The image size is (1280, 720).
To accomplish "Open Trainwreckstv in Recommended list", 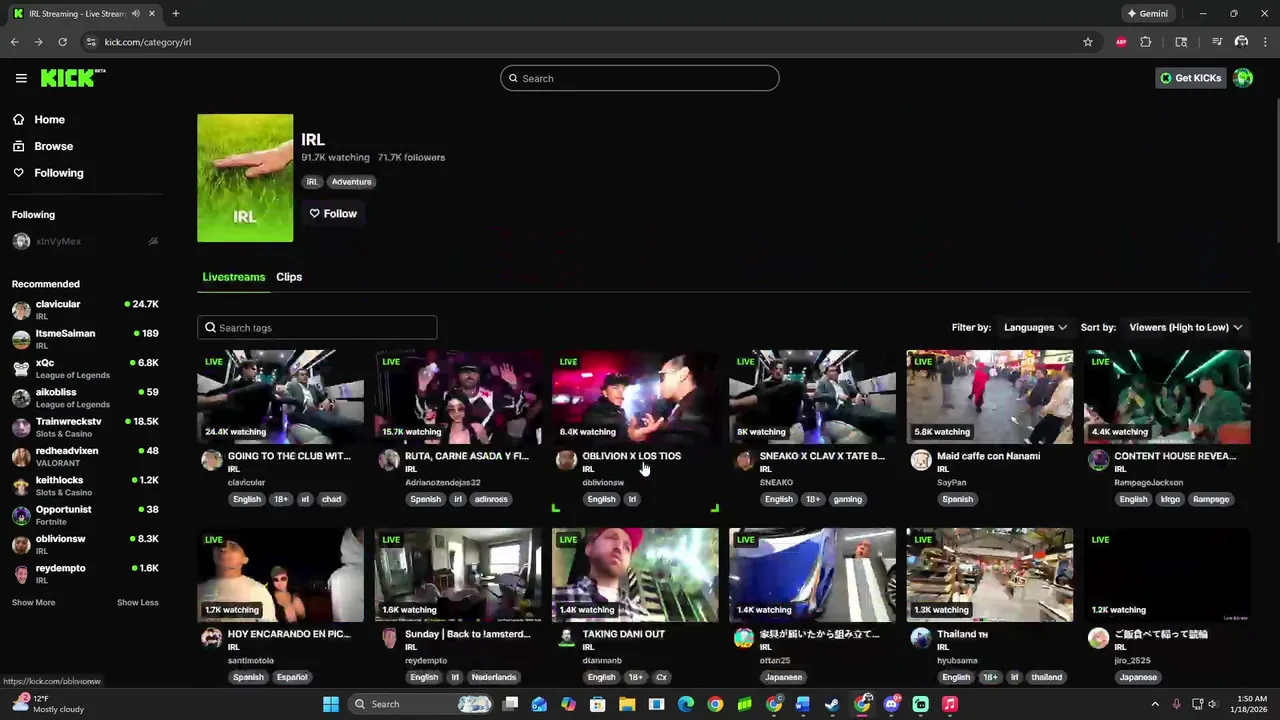I will tap(85, 427).
